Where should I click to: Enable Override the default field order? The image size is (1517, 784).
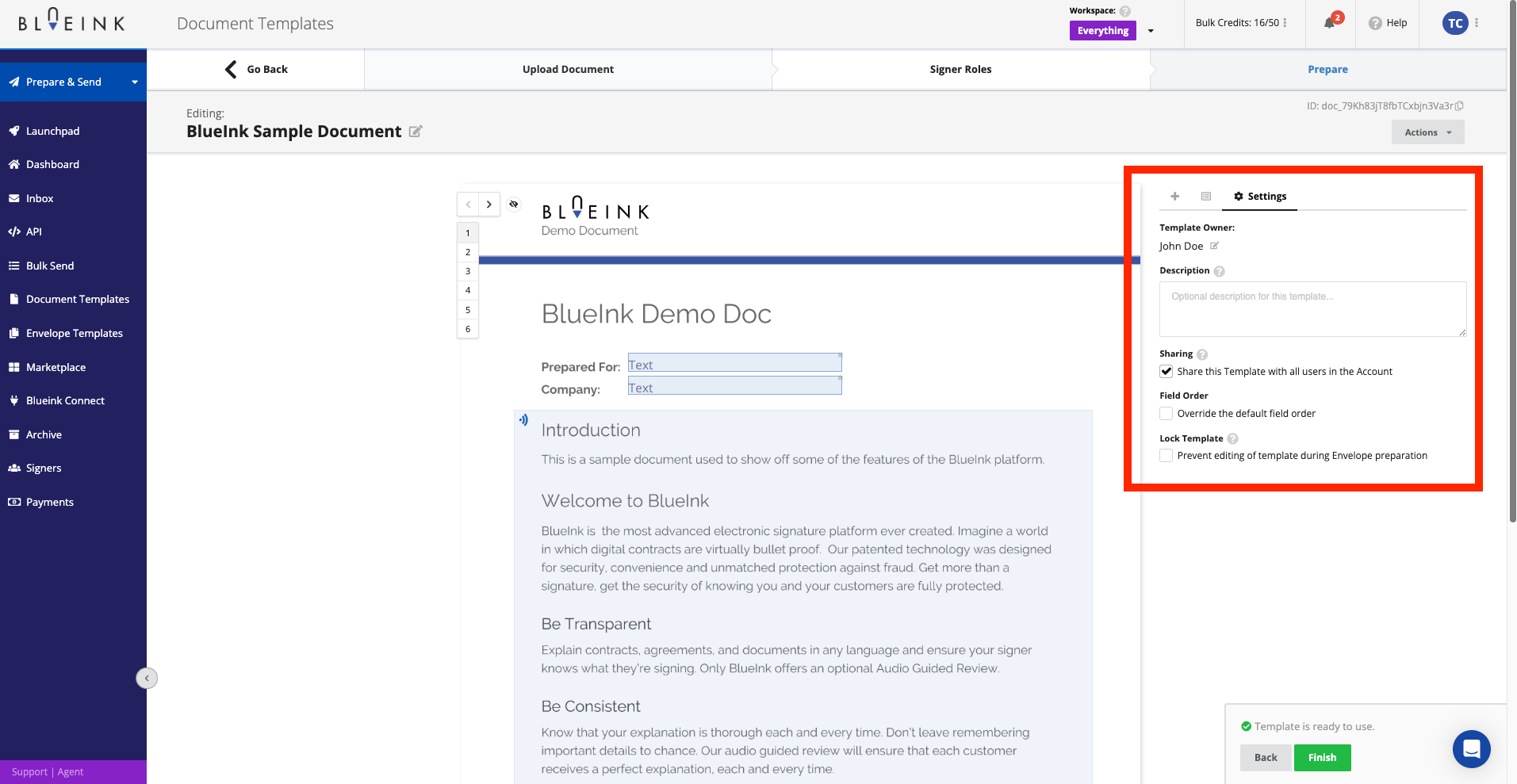click(x=1166, y=413)
